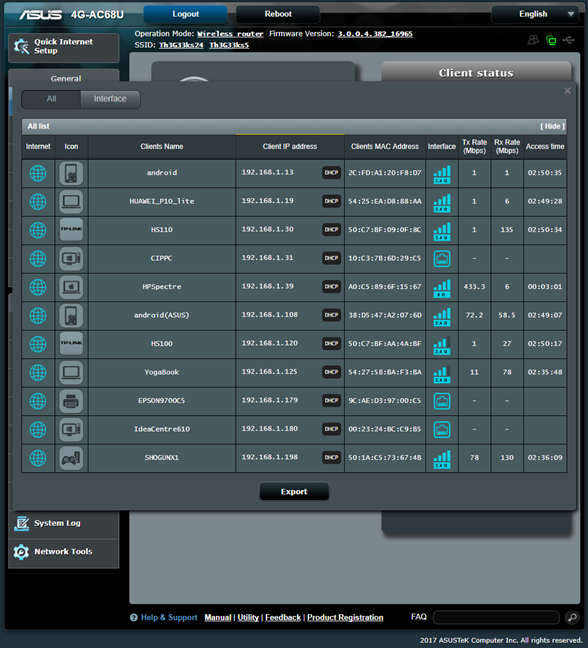This screenshot has height=648, width=588.
Task: Click the HPSpectre device icon
Action: point(71,287)
